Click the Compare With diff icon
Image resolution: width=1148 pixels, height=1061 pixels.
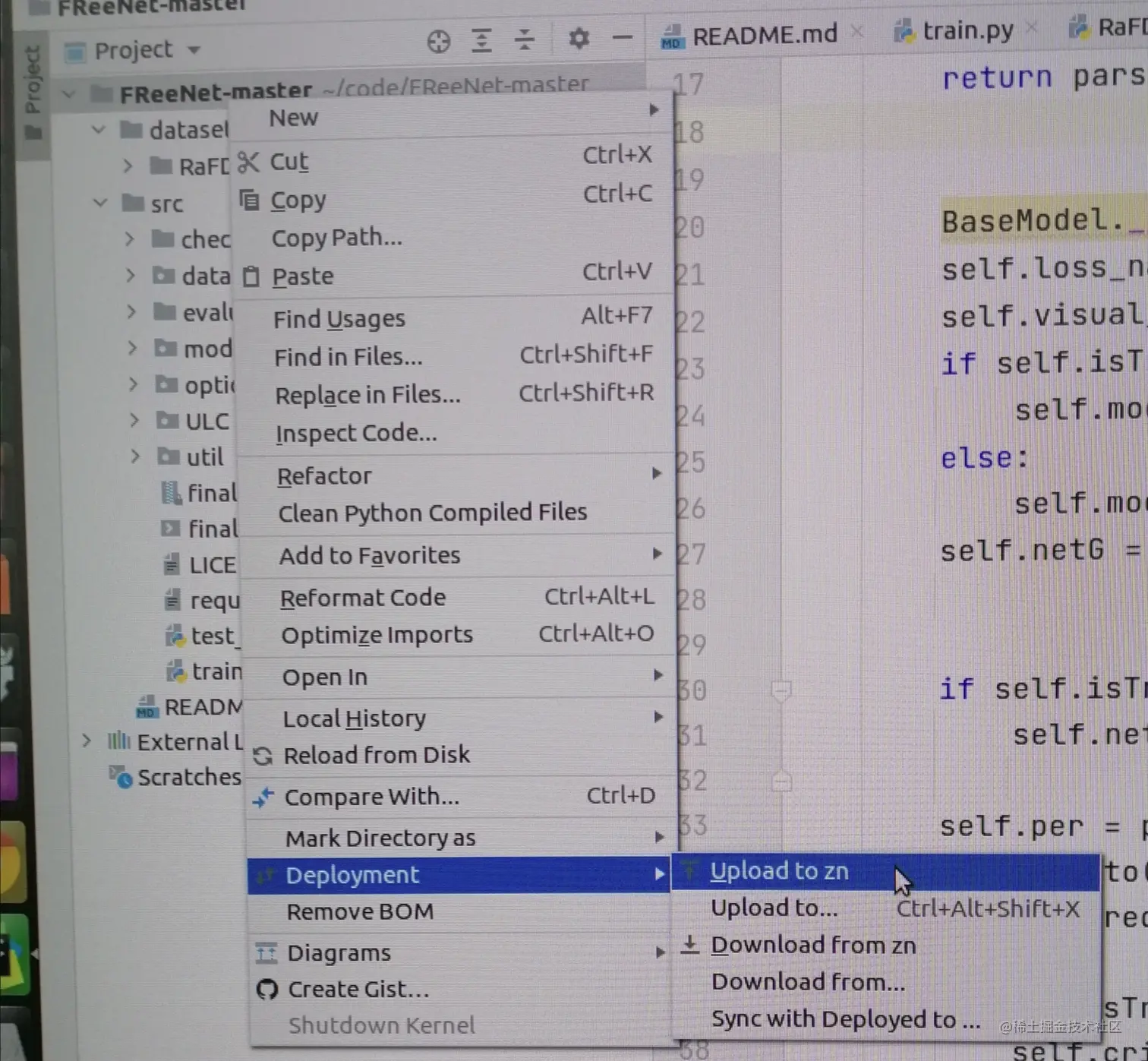pos(263,797)
